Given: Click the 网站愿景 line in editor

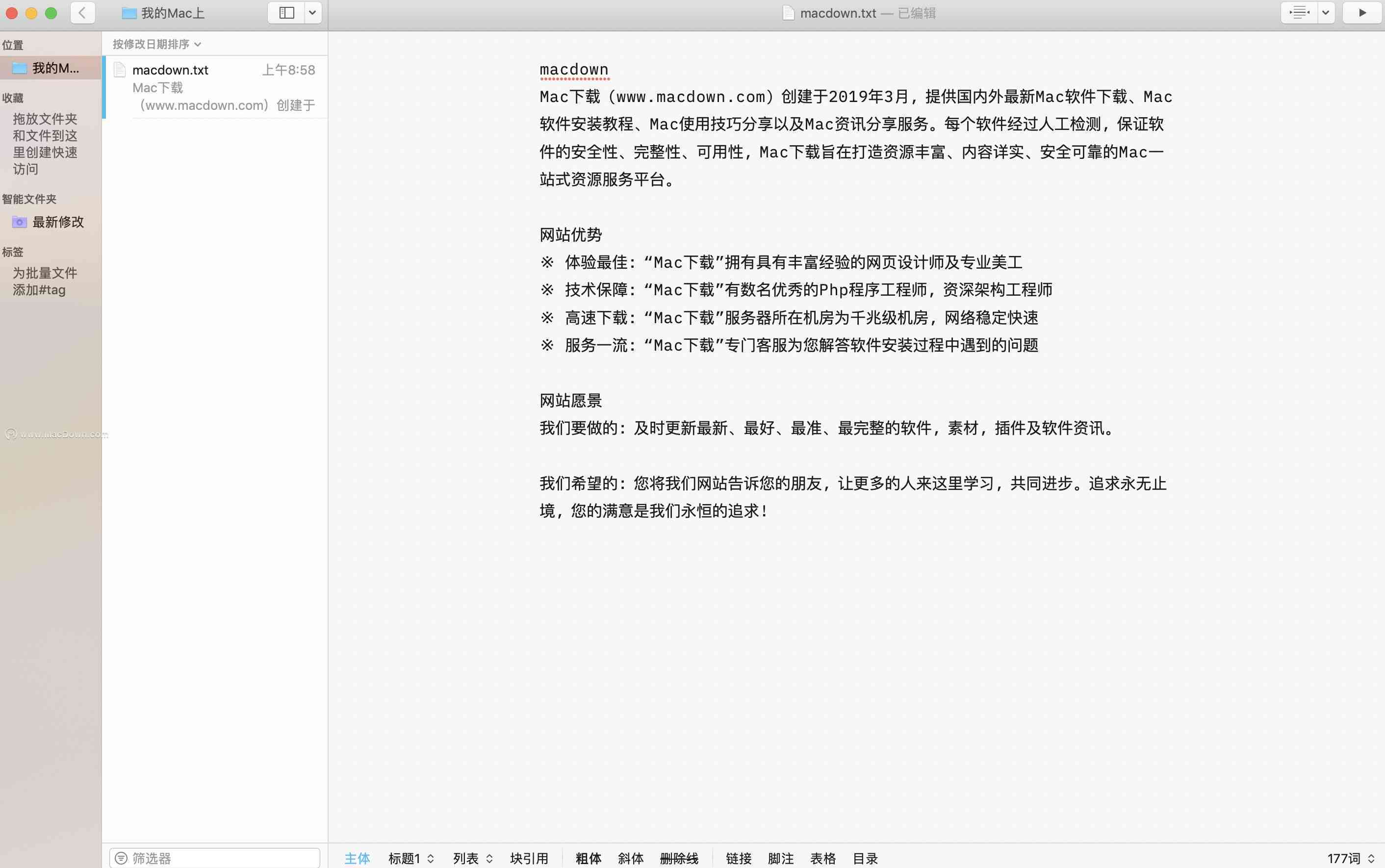Looking at the screenshot, I should coord(570,400).
